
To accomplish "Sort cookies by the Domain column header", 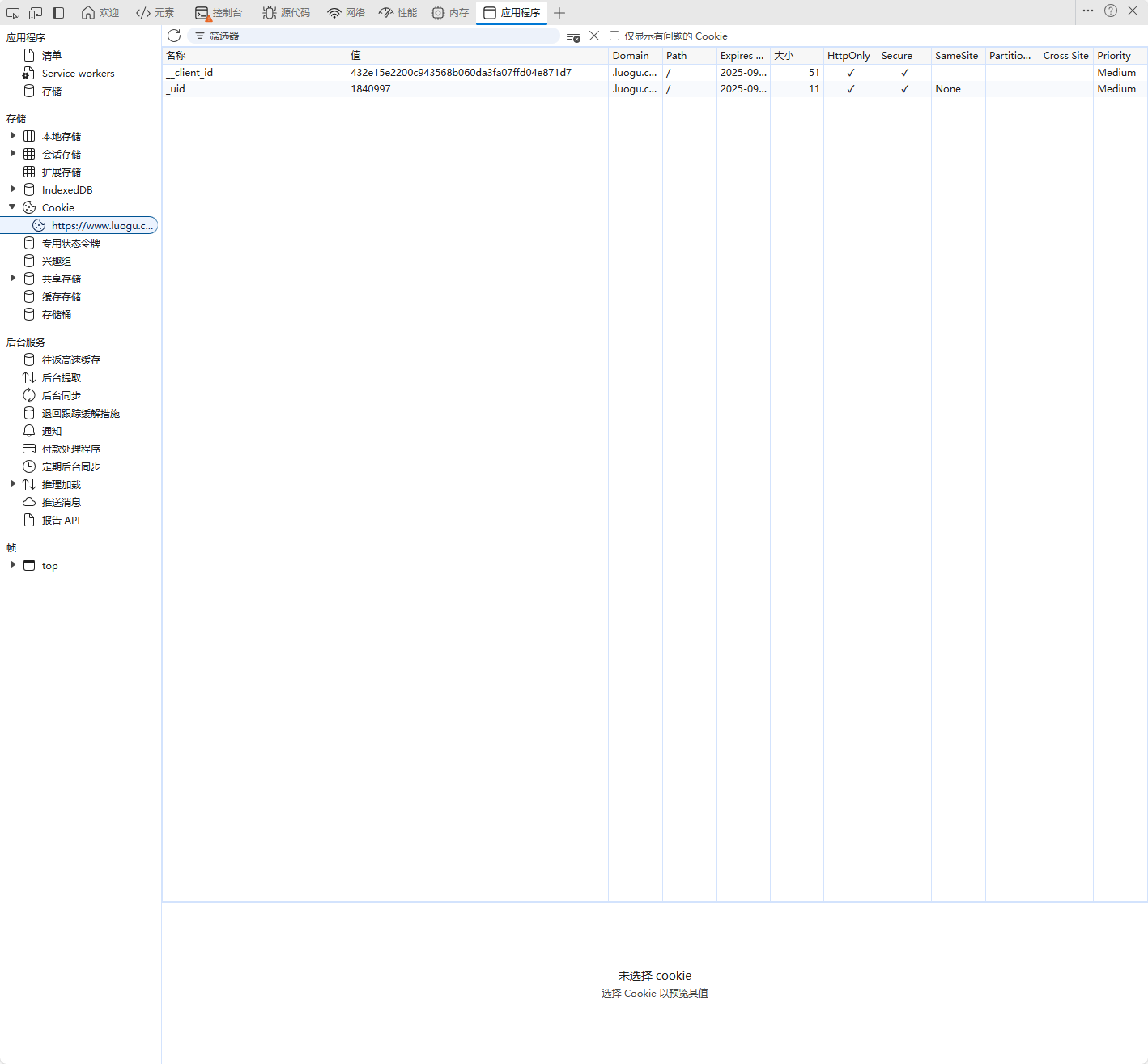I will pos(631,56).
